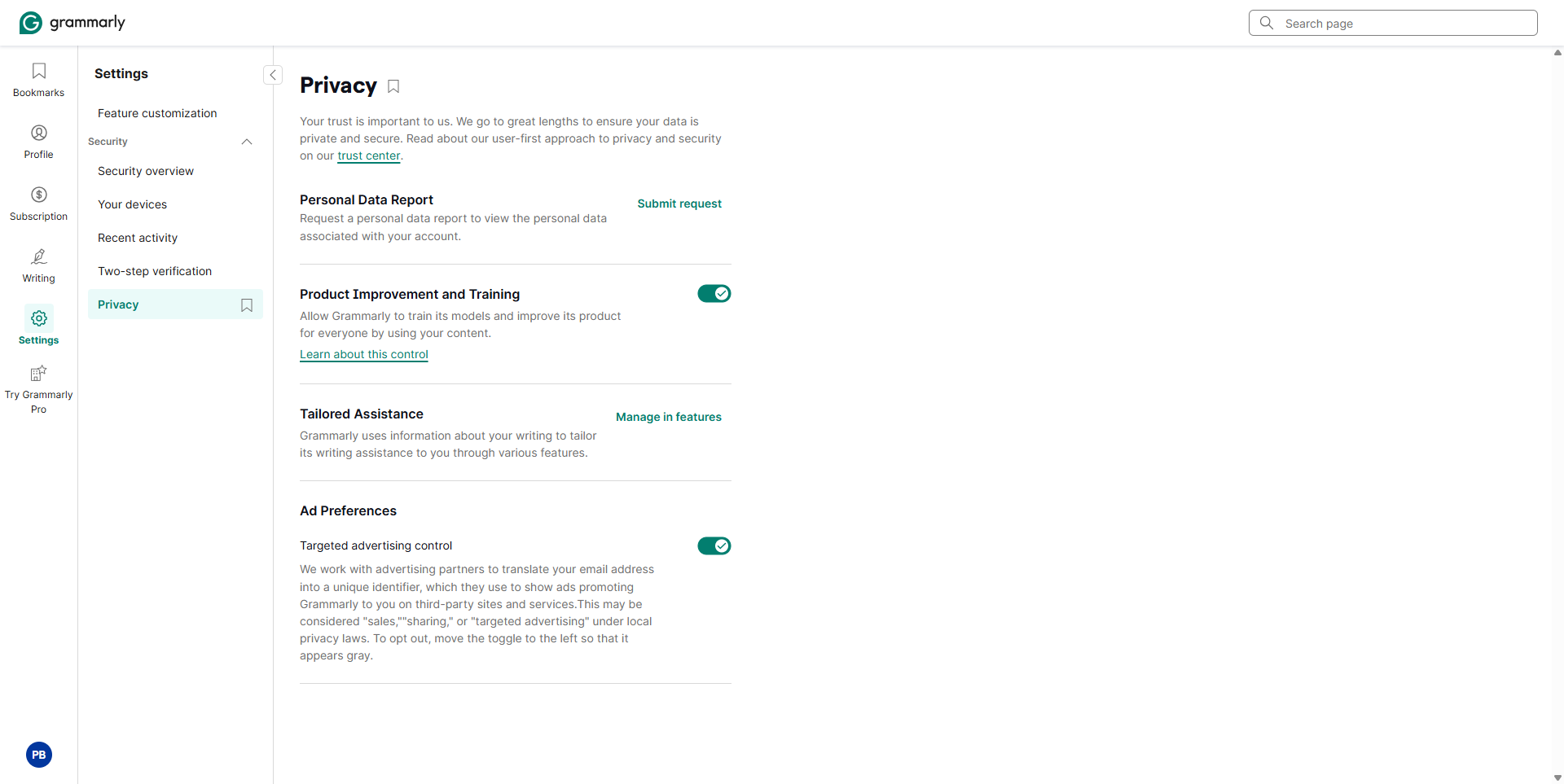The width and height of the screenshot is (1564, 784).
Task: Collapse the Settings side panel arrow
Action: click(273, 75)
